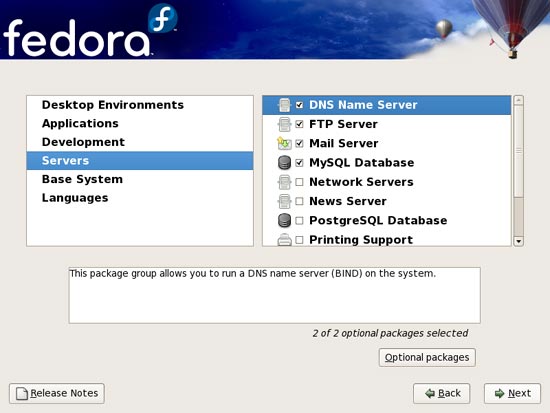Uncheck the FTP Server checkbox
Viewport: 550px width, 413px height.
pos(299,124)
